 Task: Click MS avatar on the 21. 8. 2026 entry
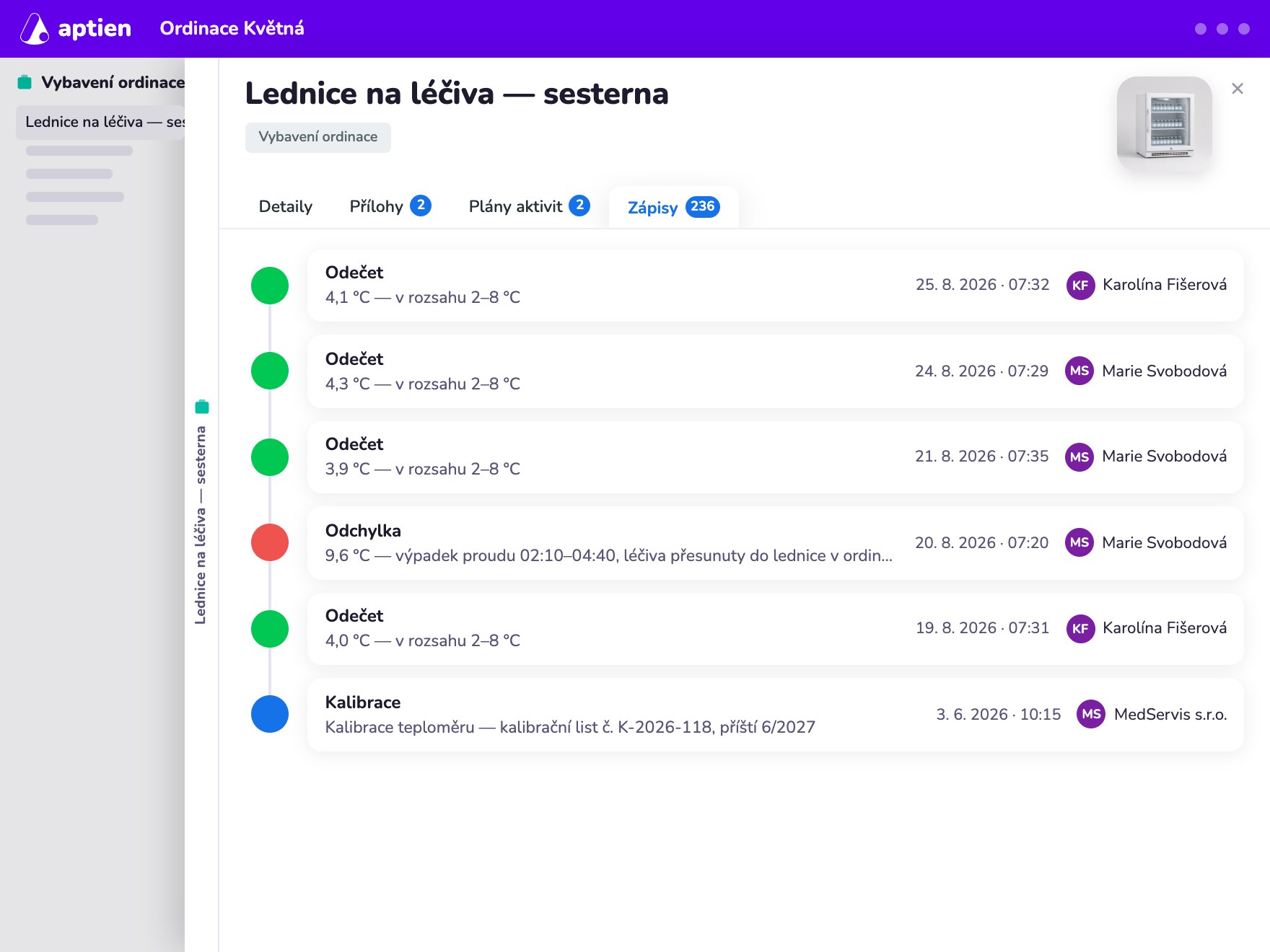[1079, 457]
